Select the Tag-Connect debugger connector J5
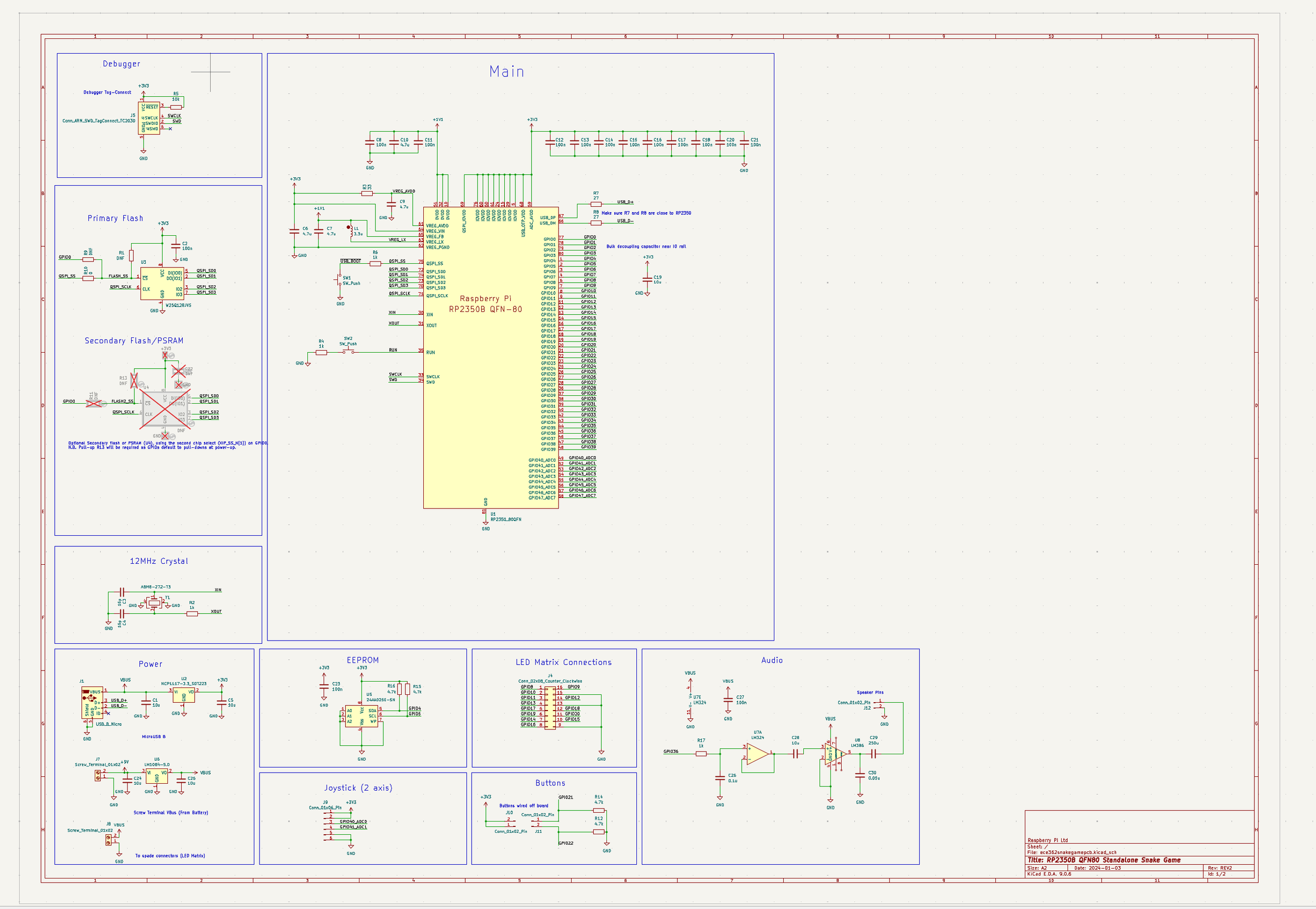Image resolution: width=1316 pixels, height=909 pixels. (x=149, y=118)
